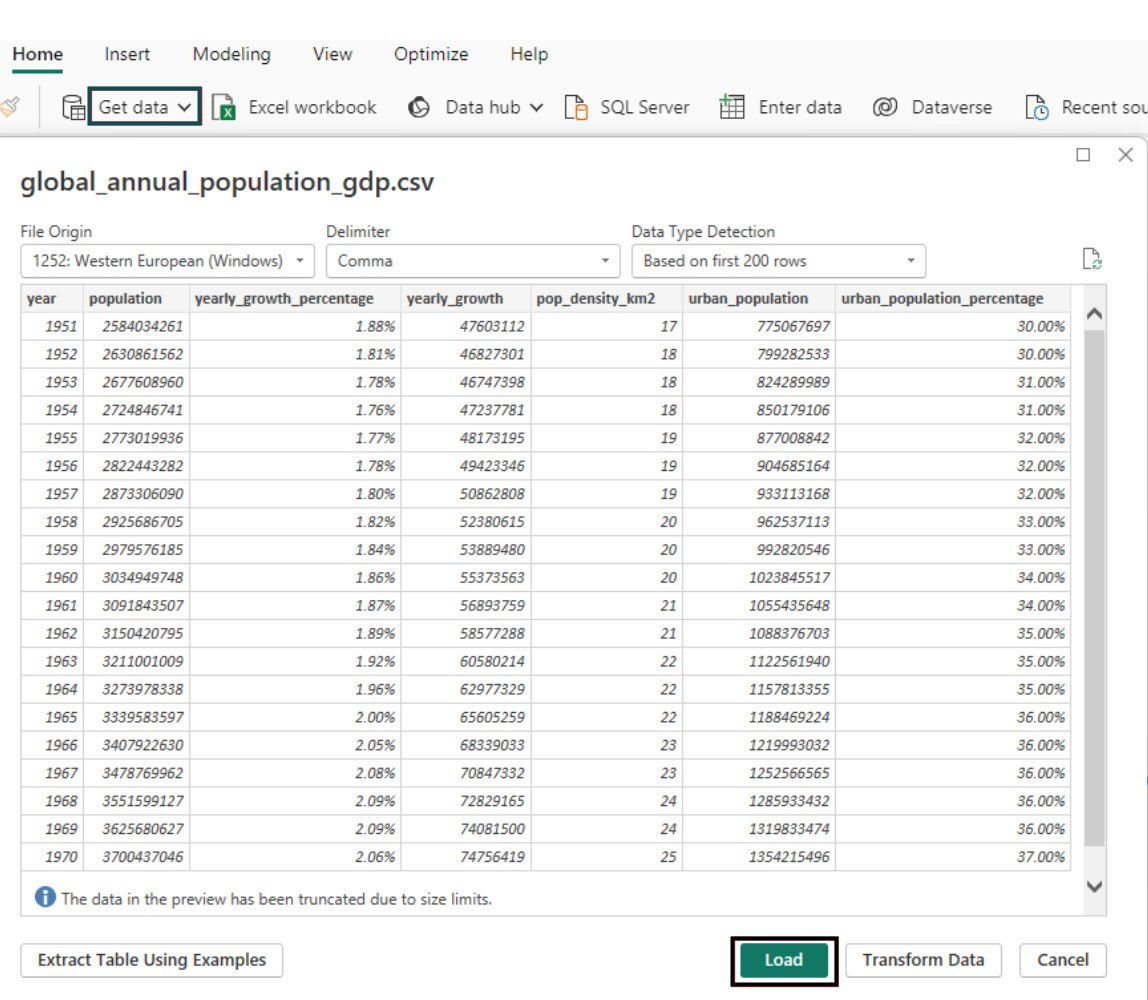This screenshot has height=1000, width=1148.
Task: Click Extract Table Using Examples
Action: pyautogui.click(x=151, y=959)
